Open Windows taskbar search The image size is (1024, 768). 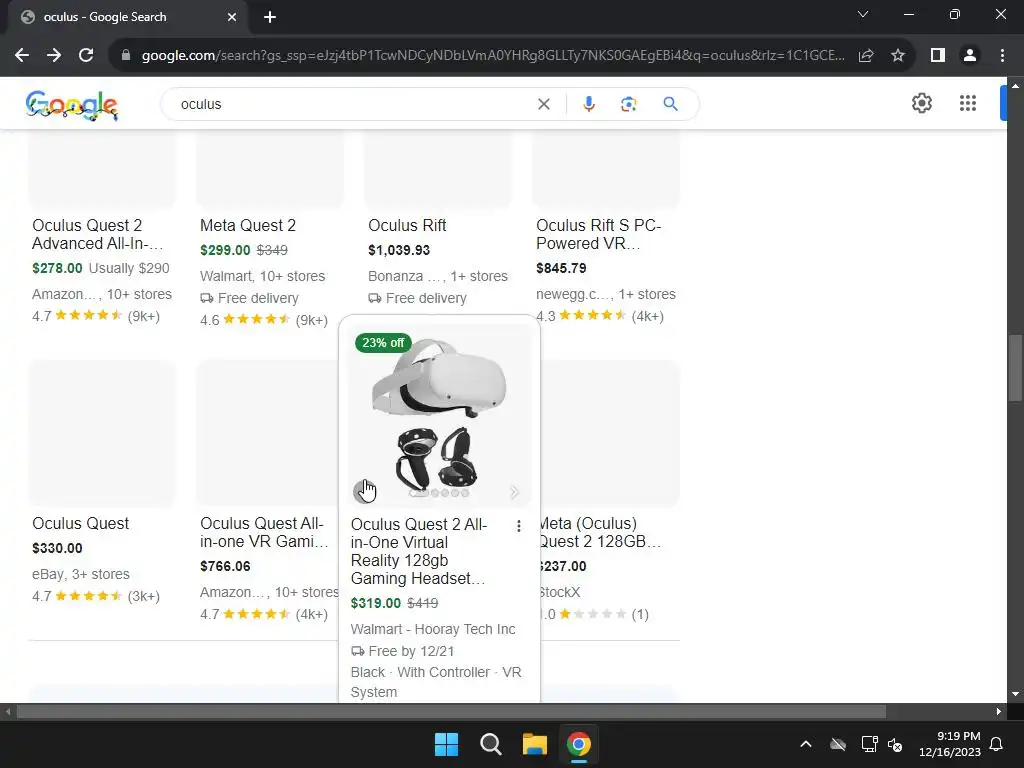point(490,744)
